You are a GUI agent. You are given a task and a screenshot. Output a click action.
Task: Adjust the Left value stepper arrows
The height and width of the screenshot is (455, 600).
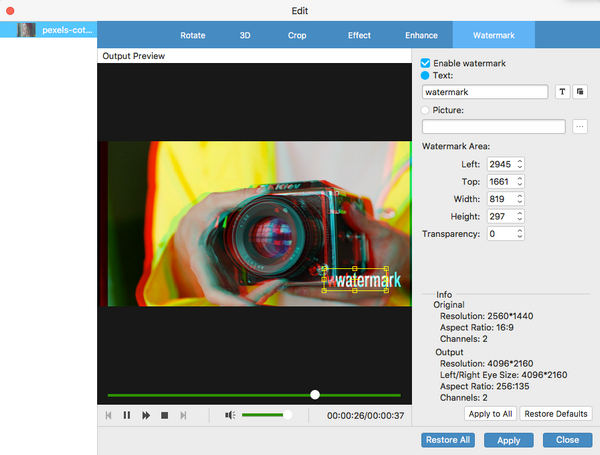click(x=519, y=164)
